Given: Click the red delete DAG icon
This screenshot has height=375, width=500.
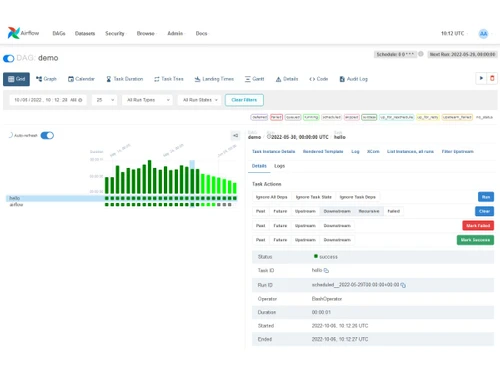Looking at the screenshot, I should point(492,78).
